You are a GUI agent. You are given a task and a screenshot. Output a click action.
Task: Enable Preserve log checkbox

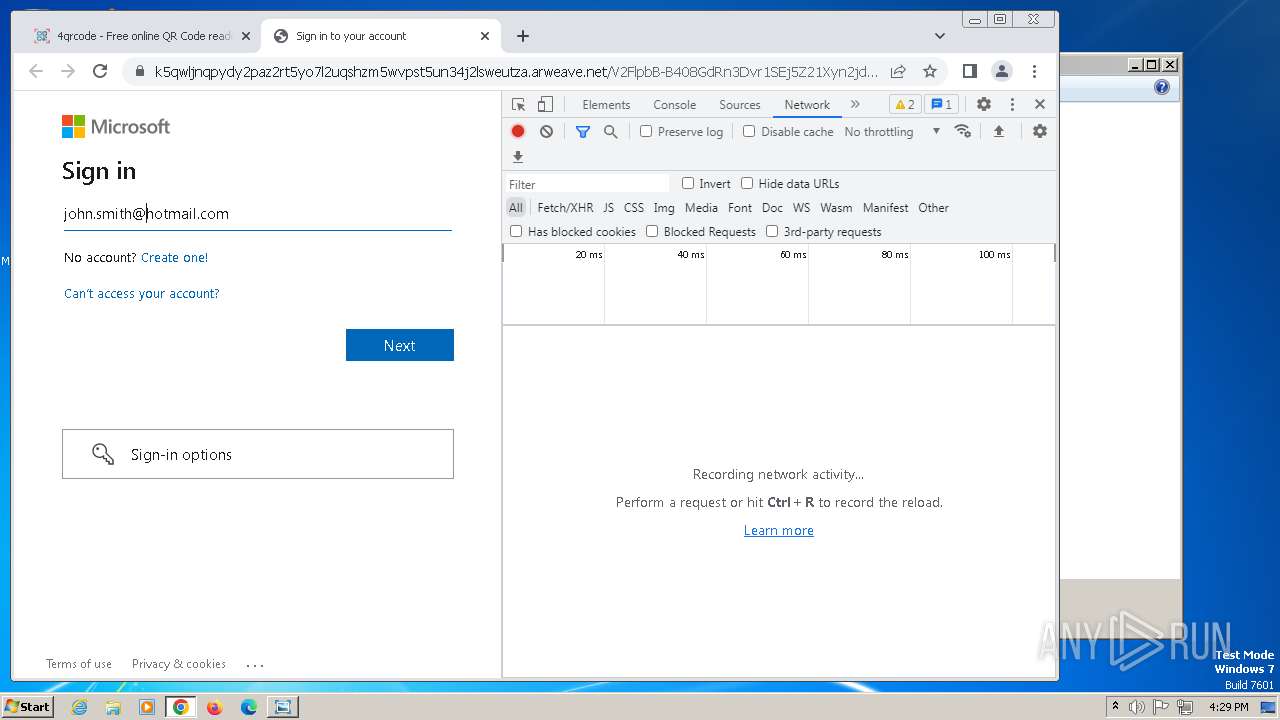click(646, 131)
